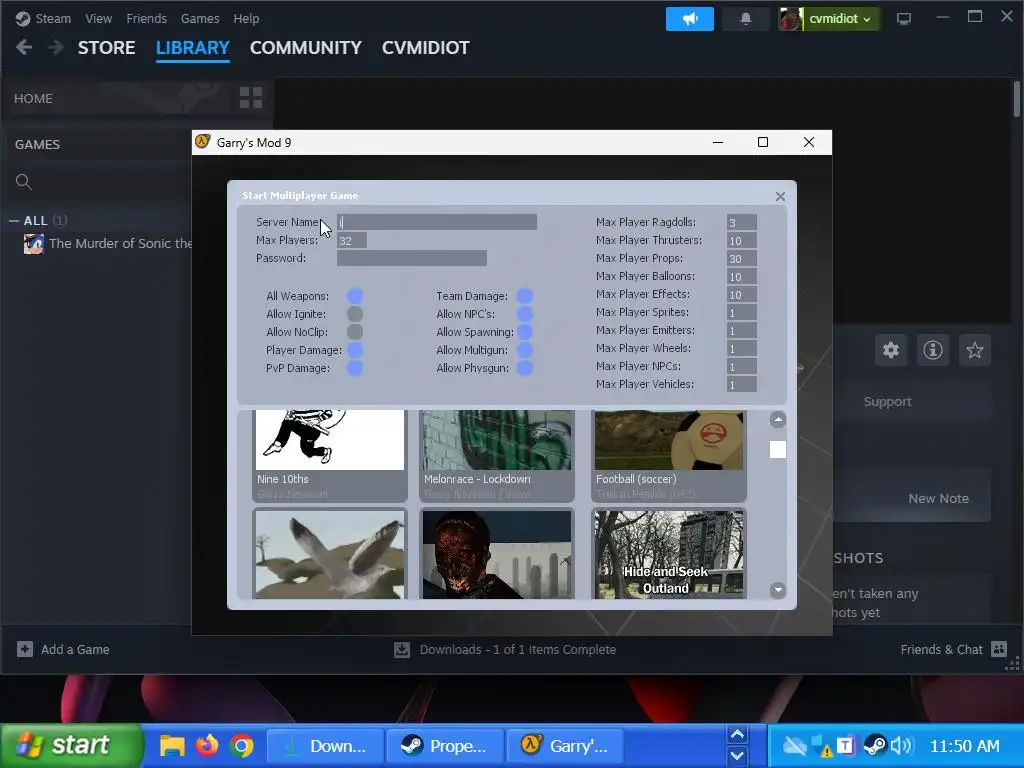
Task: Switch to the STORE tab
Action: tap(106, 48)
